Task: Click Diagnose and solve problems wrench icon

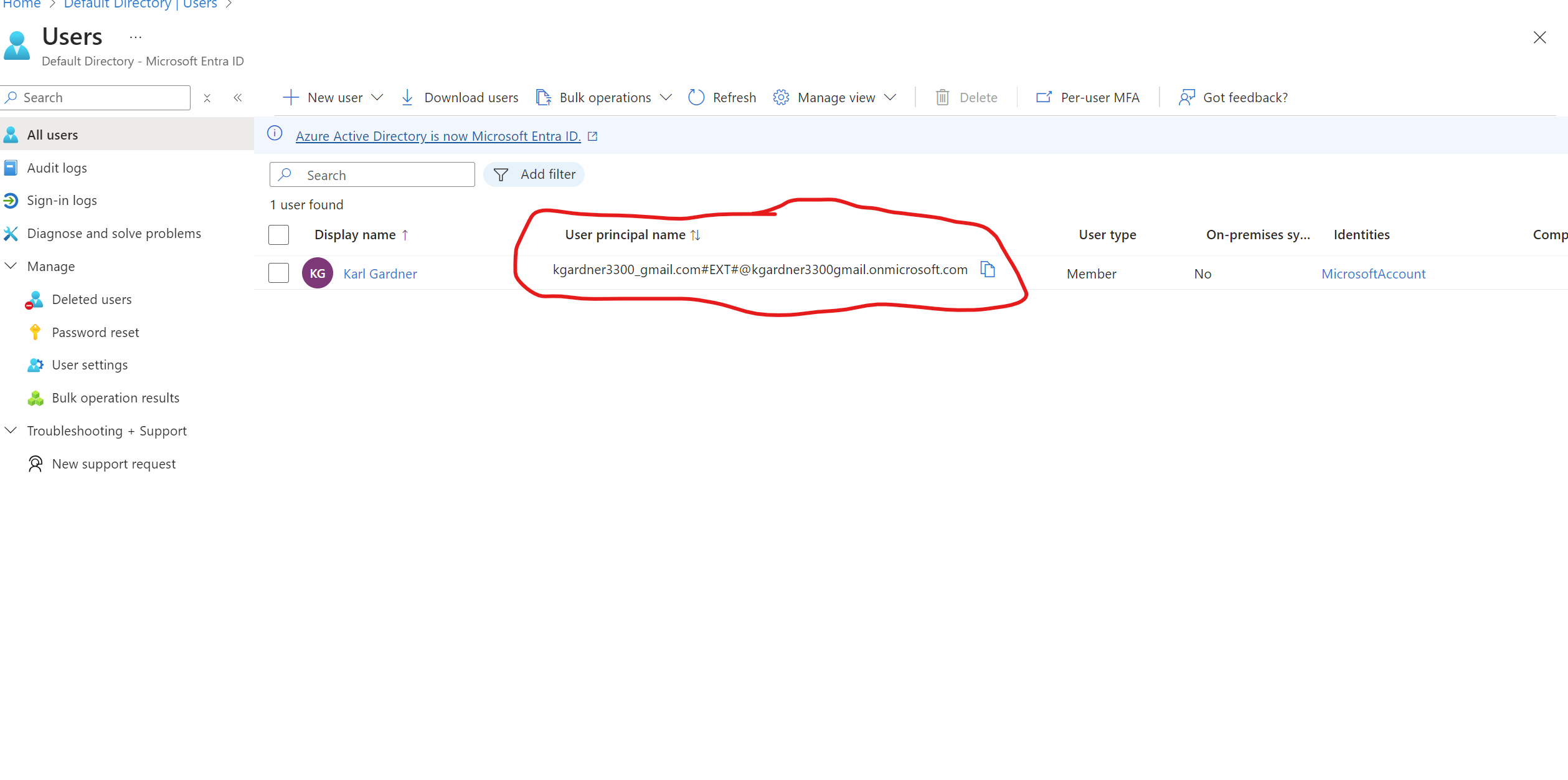Action: click(11, 233)
